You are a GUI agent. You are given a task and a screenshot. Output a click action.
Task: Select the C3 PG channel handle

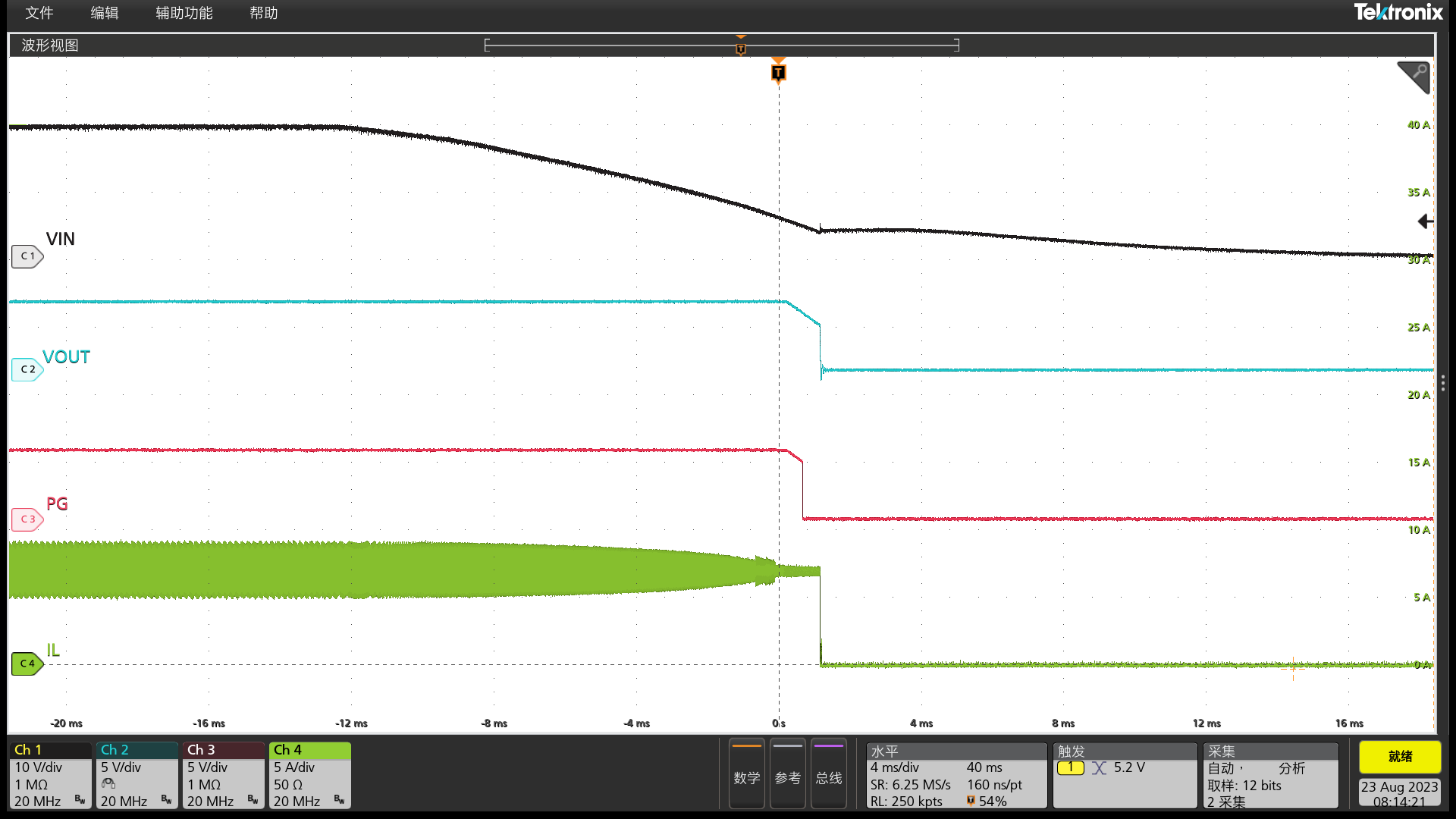coord(27,519)
